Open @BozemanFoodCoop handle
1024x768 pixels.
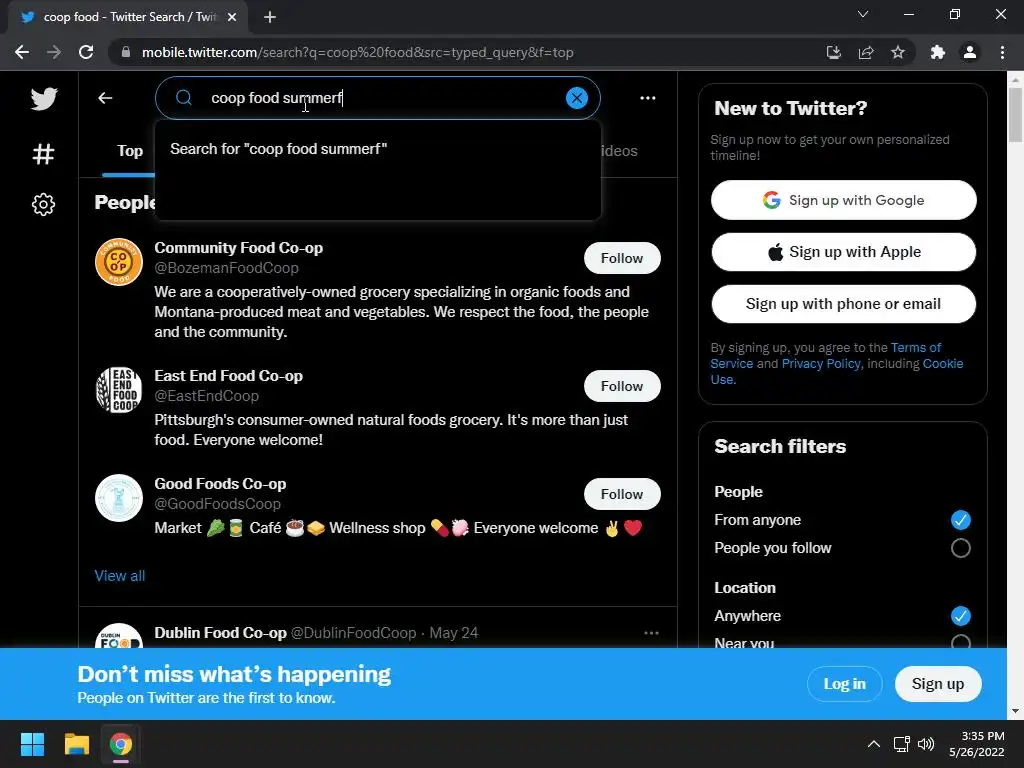point(226,268)
